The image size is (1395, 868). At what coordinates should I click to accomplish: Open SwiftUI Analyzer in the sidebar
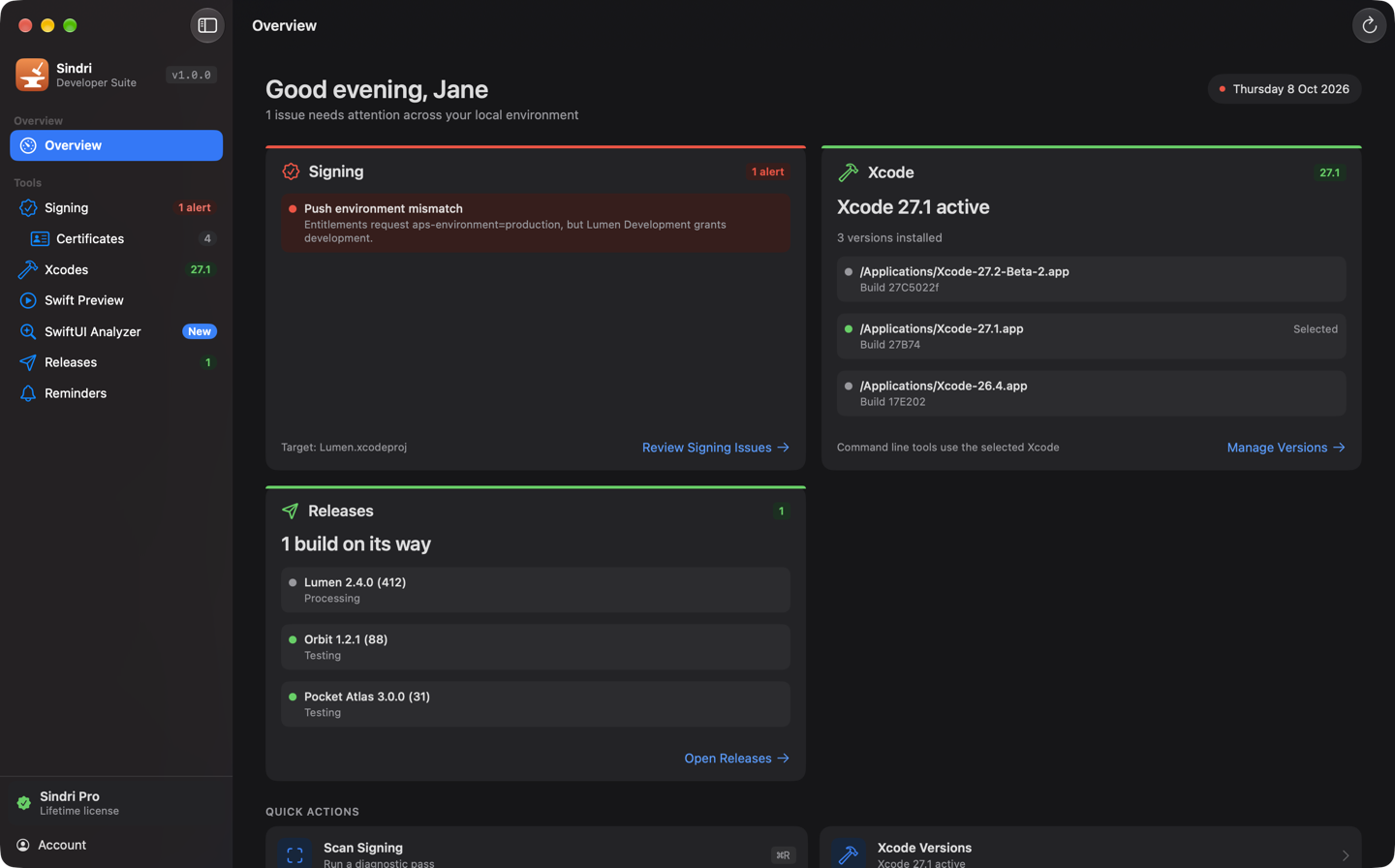point(116,331)
